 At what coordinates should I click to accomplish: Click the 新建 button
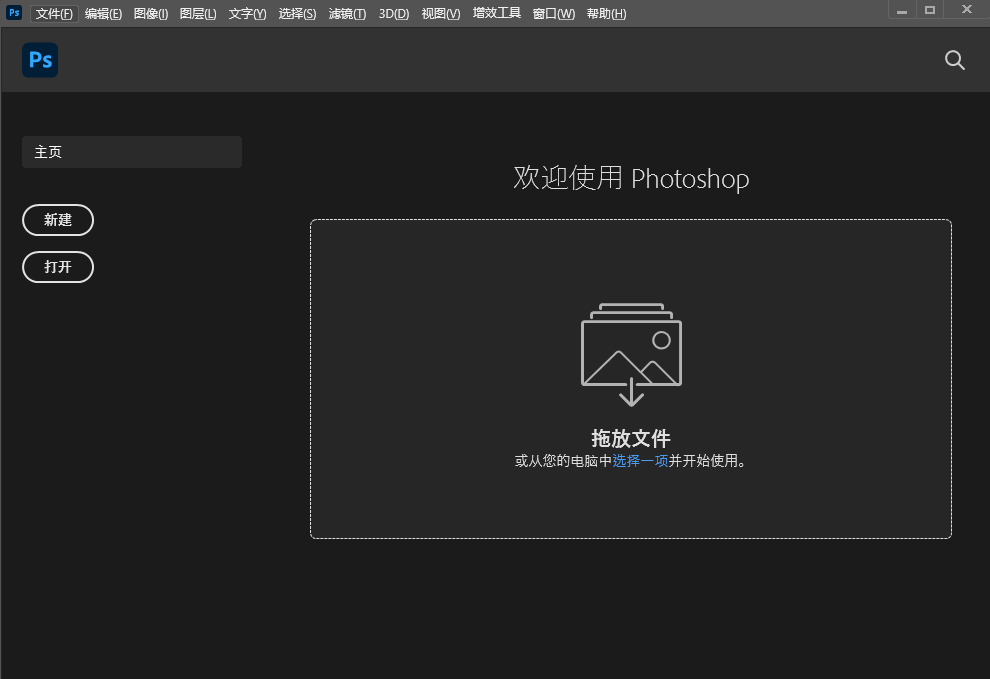tap(58, 220)
